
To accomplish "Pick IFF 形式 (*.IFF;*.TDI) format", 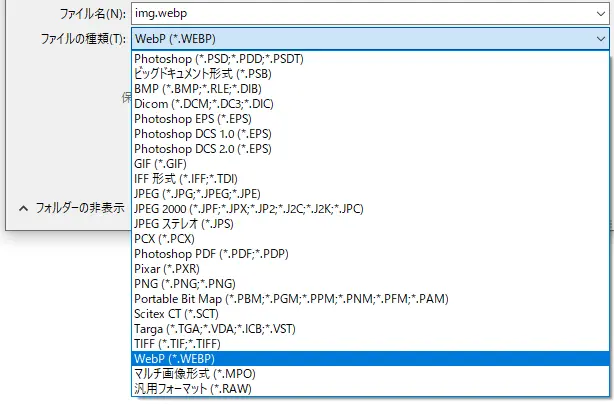I will (x=370, y=179).
